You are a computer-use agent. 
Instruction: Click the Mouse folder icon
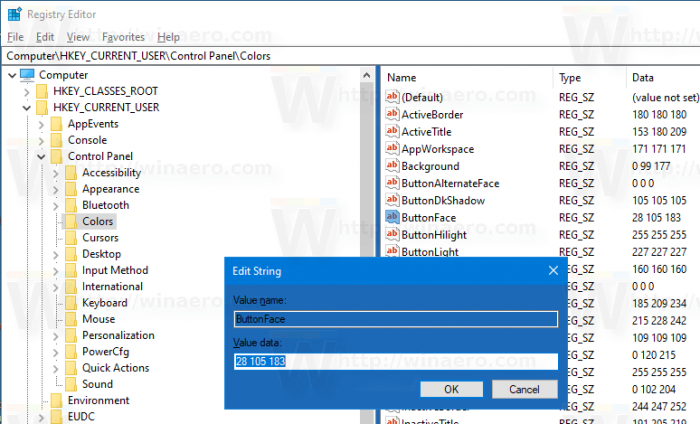[x=71, y=319]
